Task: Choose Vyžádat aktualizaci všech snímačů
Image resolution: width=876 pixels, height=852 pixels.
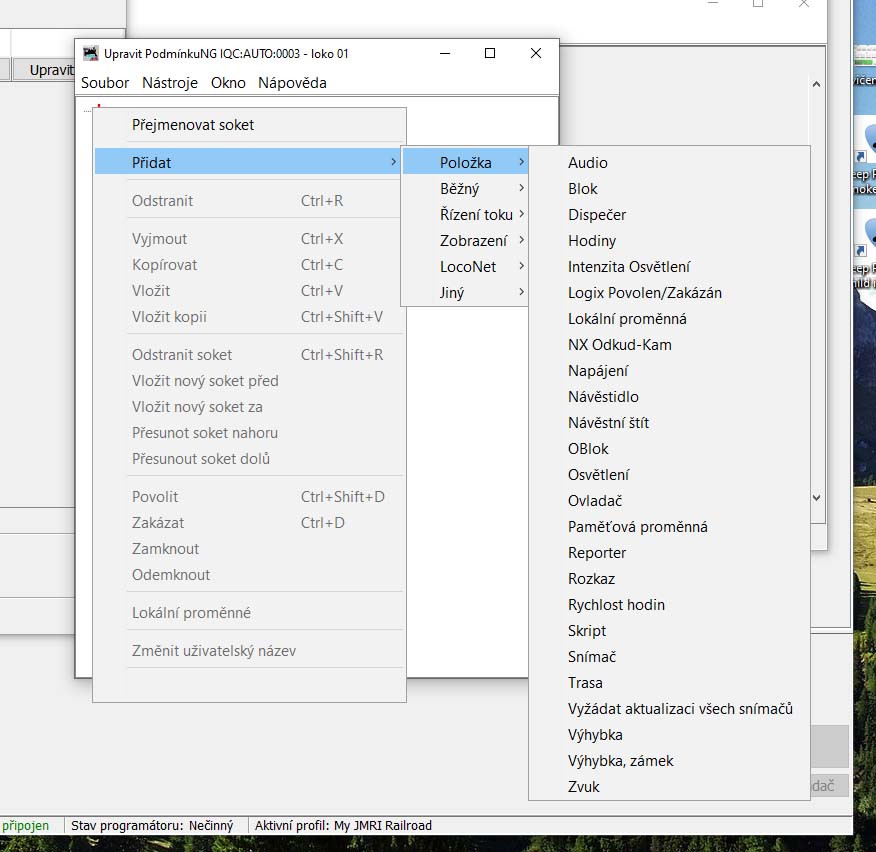Action: coord(680,709)
